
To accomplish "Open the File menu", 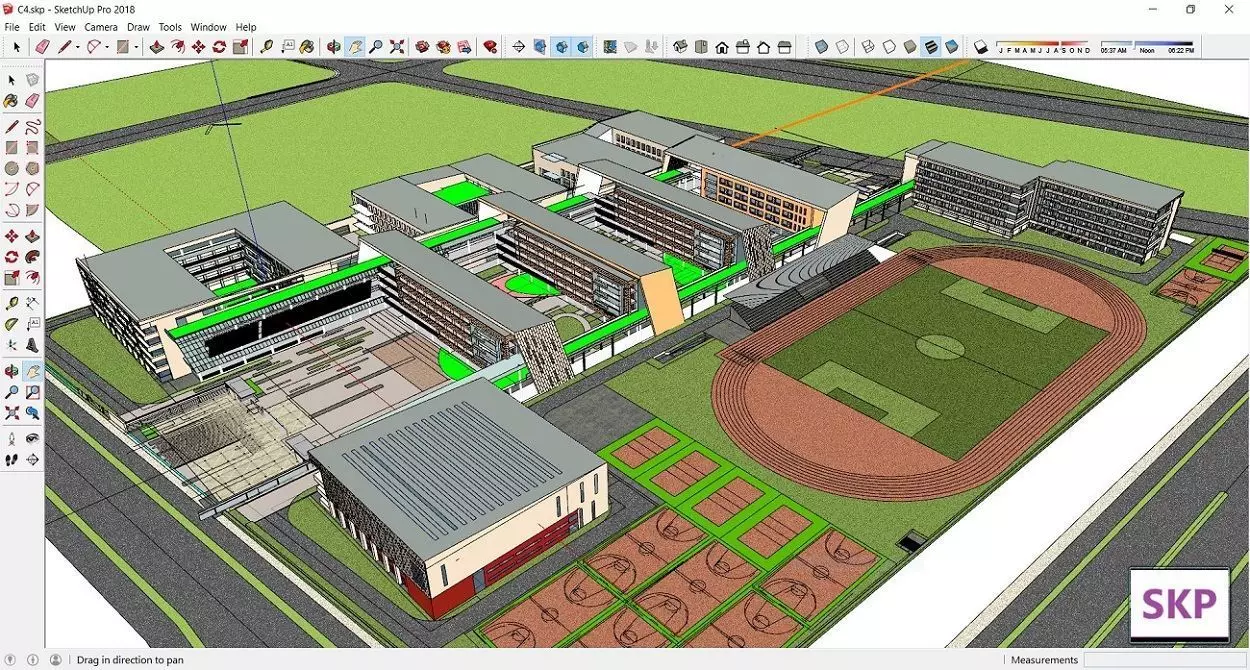I will pyautogui.click(x=12, y=27).
